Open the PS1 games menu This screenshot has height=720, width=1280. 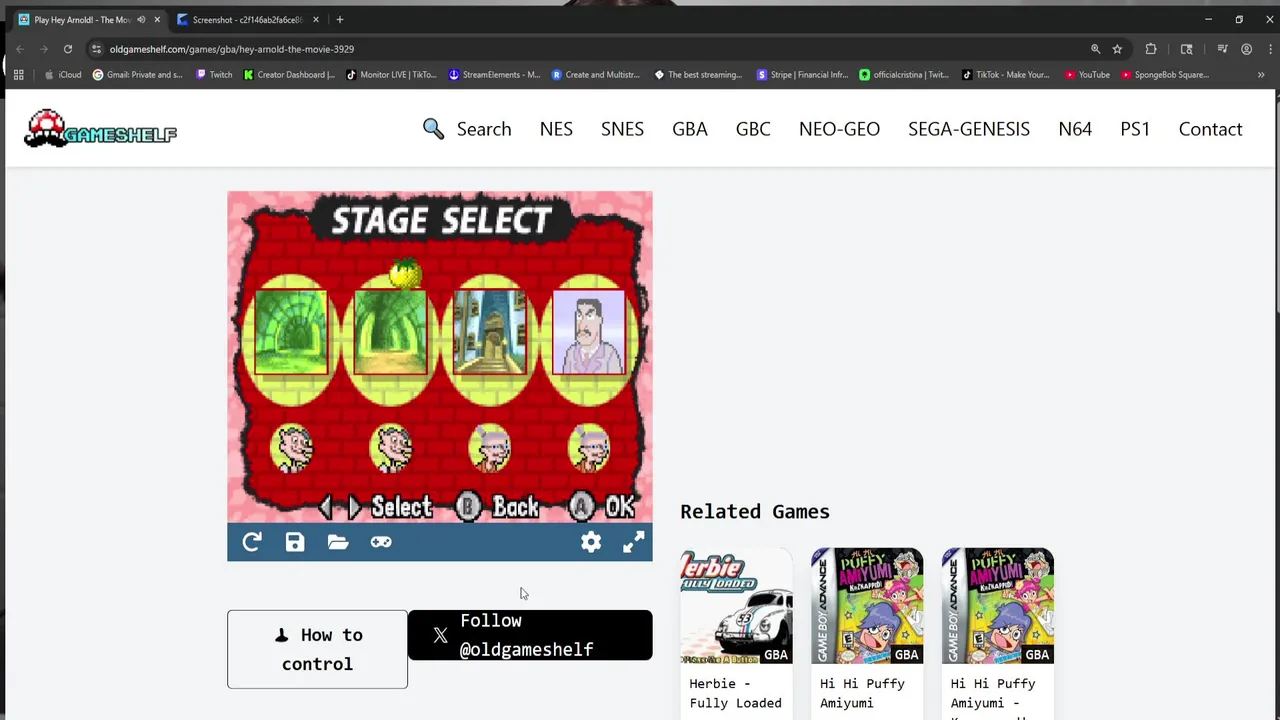[x=1135, y=129]
